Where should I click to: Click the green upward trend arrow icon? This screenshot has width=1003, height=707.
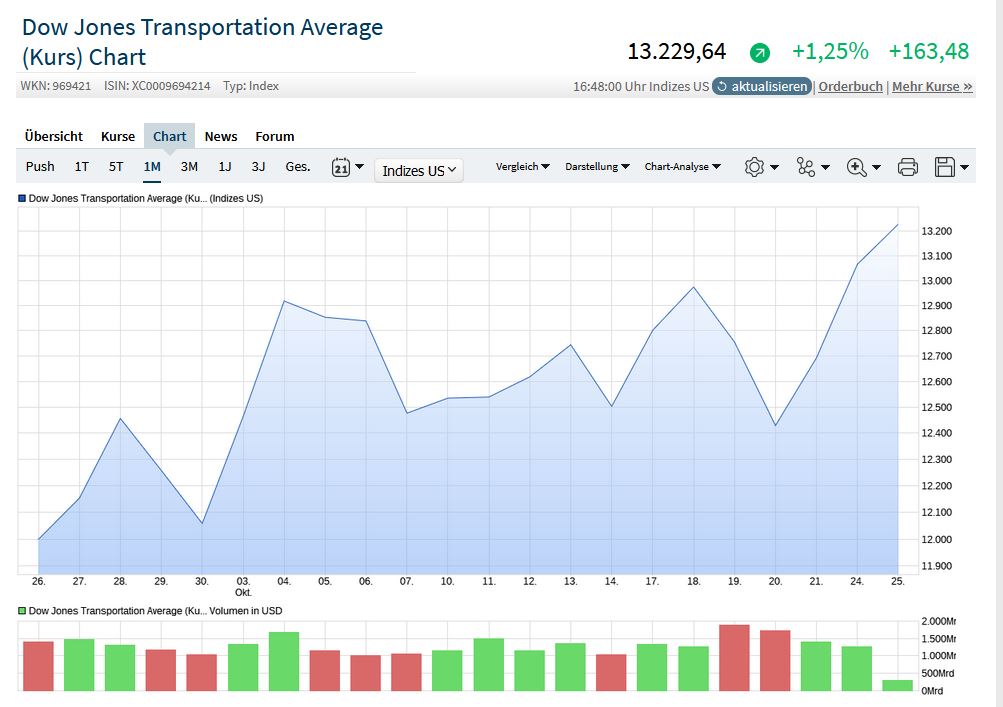coord(760,52)
